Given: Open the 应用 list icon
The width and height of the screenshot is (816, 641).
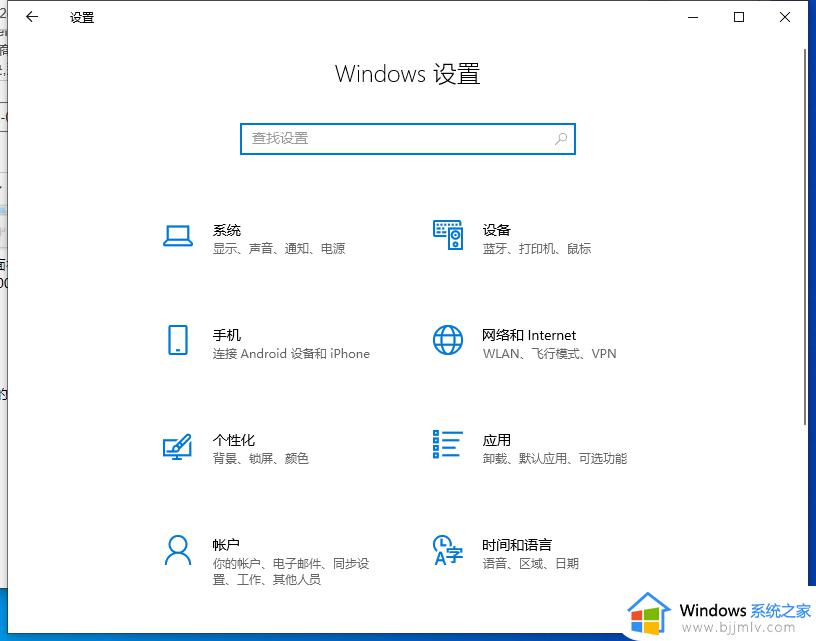Looking at the screenshot, I should [x=448, y=444].
